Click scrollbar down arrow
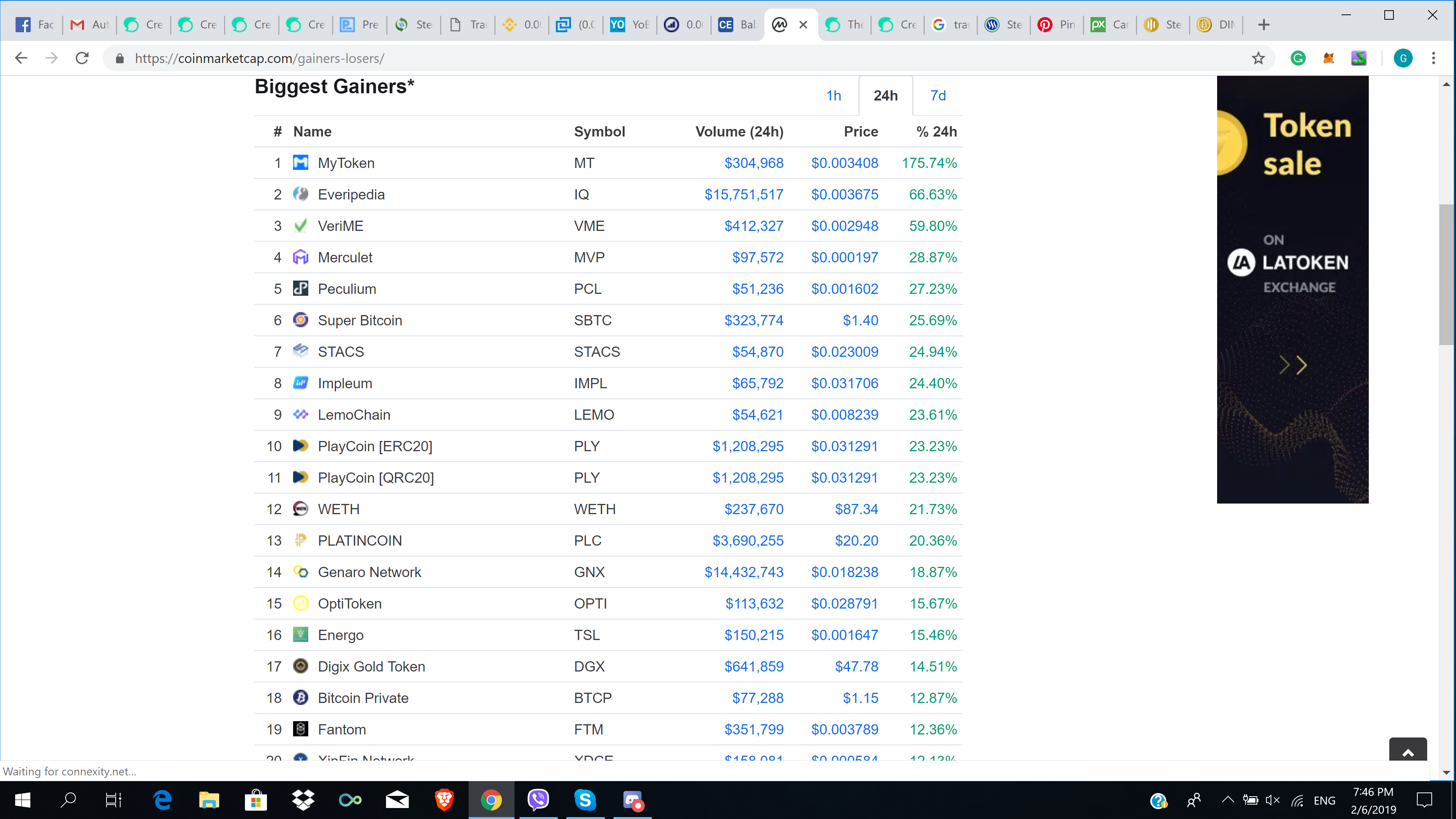Image resolution: width=1456 pixels, height=819 pixels. tap(1446, 772)
